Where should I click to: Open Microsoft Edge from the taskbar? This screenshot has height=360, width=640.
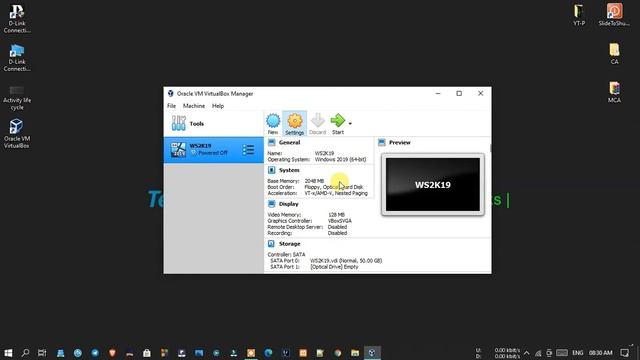coord(268,353)
